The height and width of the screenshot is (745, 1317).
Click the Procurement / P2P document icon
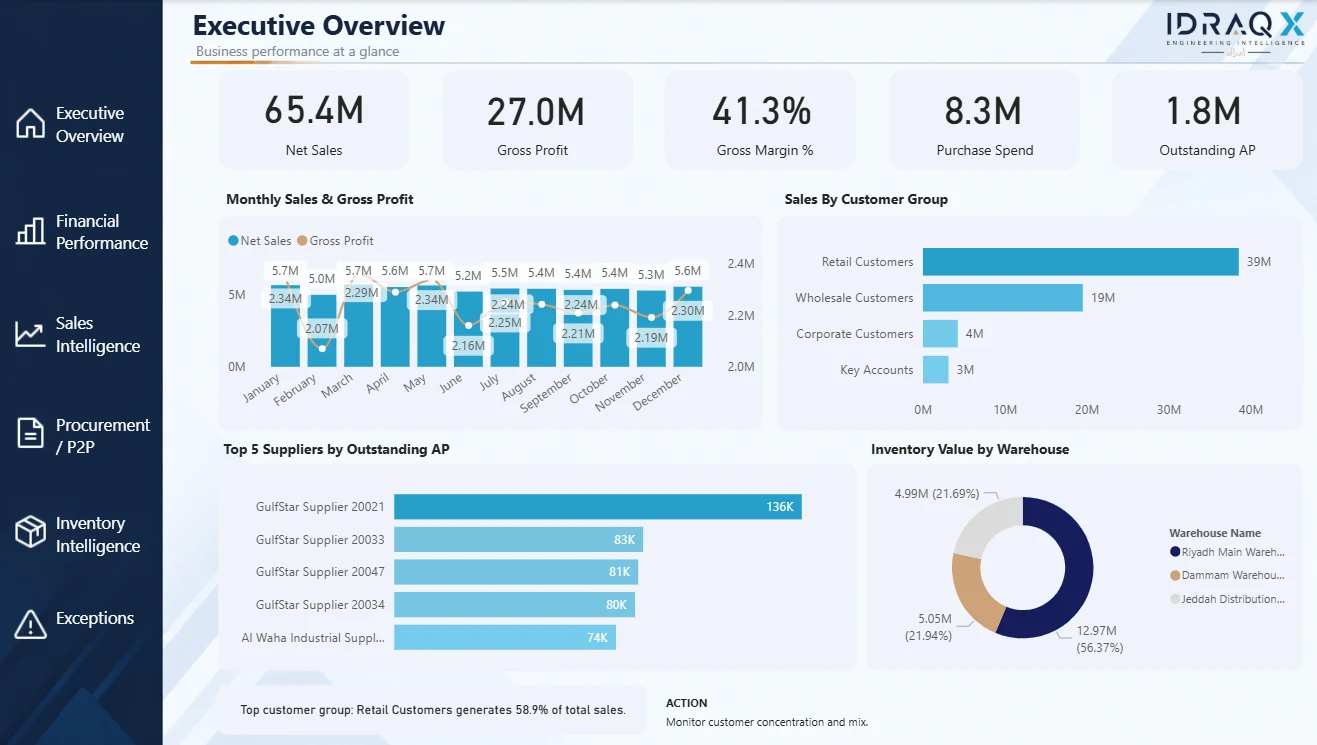[31, 433]
